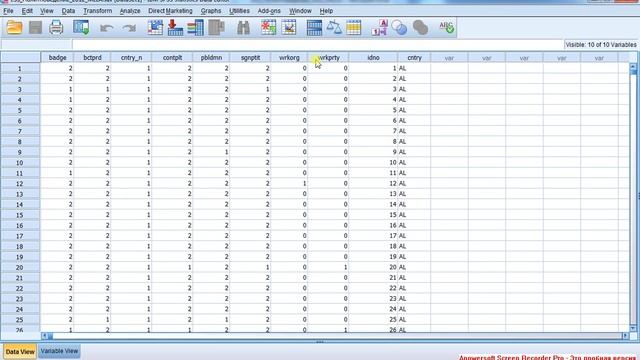
Task: Open the Recall recently used dialogs icon
Action: click(x=81, y=27)
